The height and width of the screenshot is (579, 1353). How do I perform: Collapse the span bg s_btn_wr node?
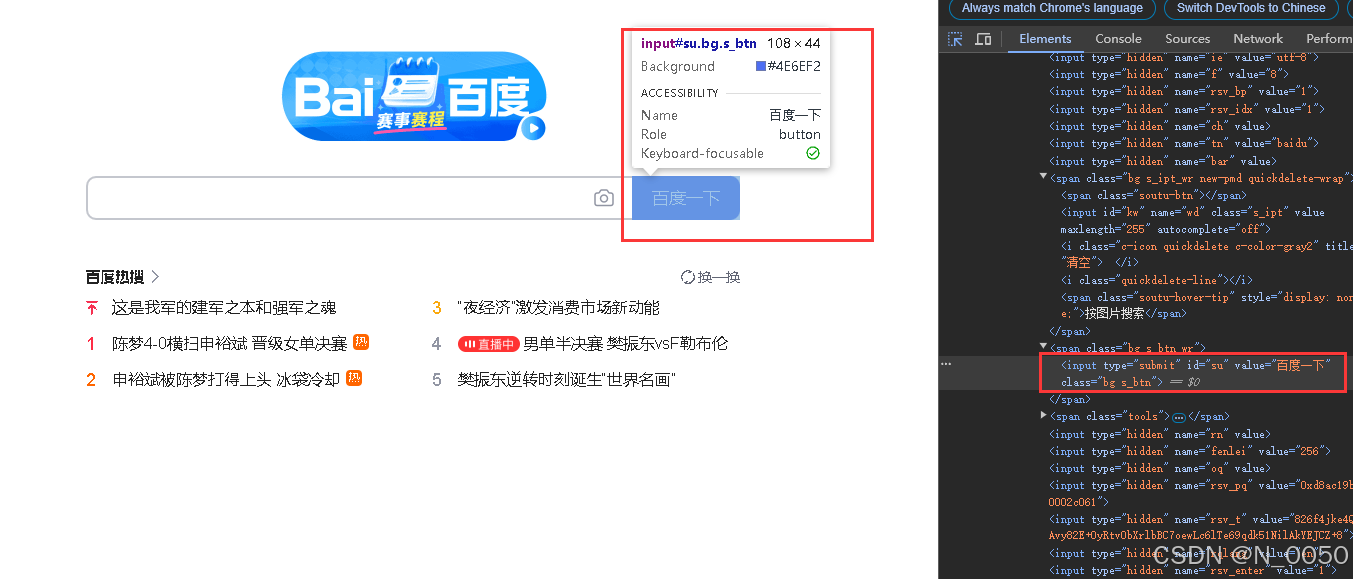1045,348
